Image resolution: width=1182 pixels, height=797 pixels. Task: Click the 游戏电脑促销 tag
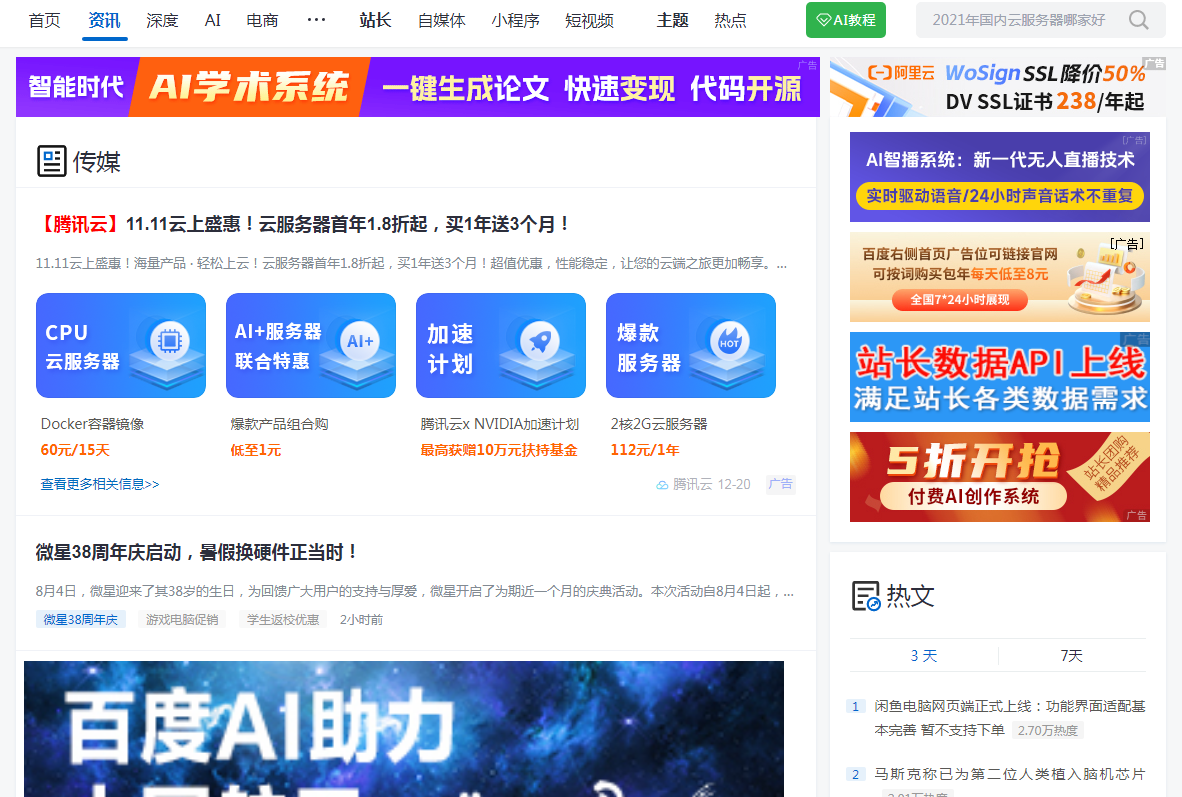(182, 619)
